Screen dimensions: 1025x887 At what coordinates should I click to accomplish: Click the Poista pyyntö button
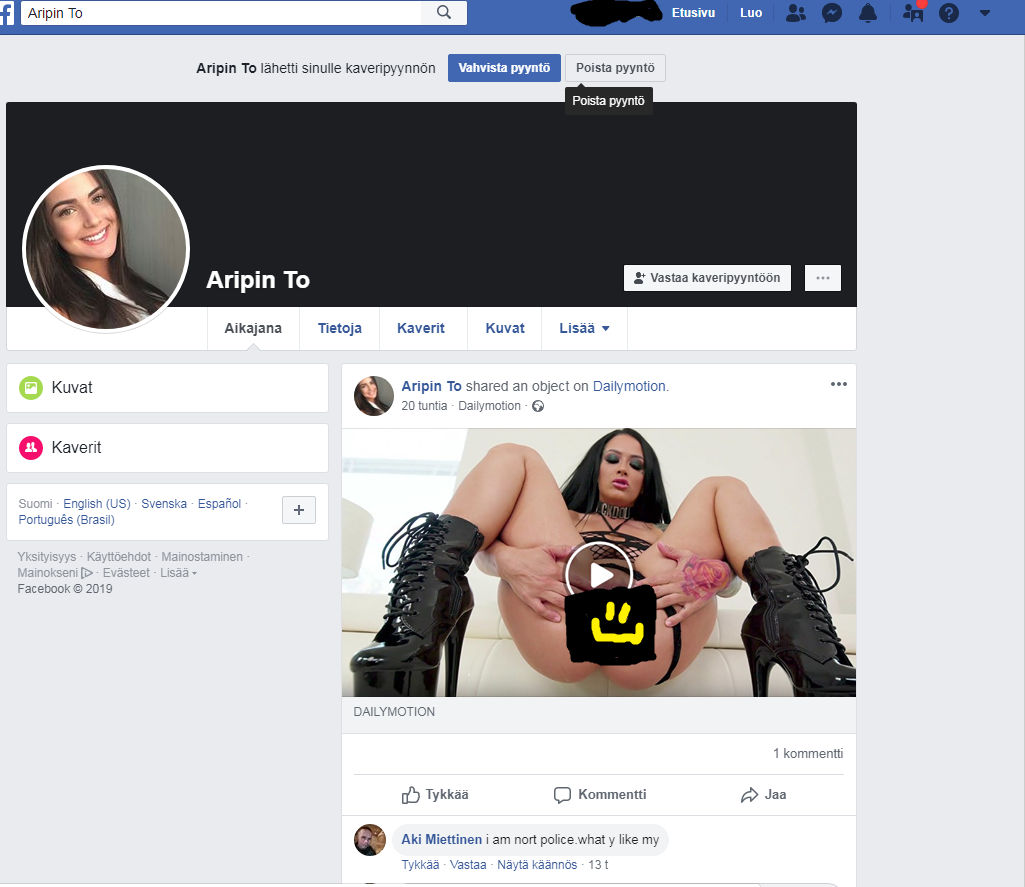tap(615, 68)
